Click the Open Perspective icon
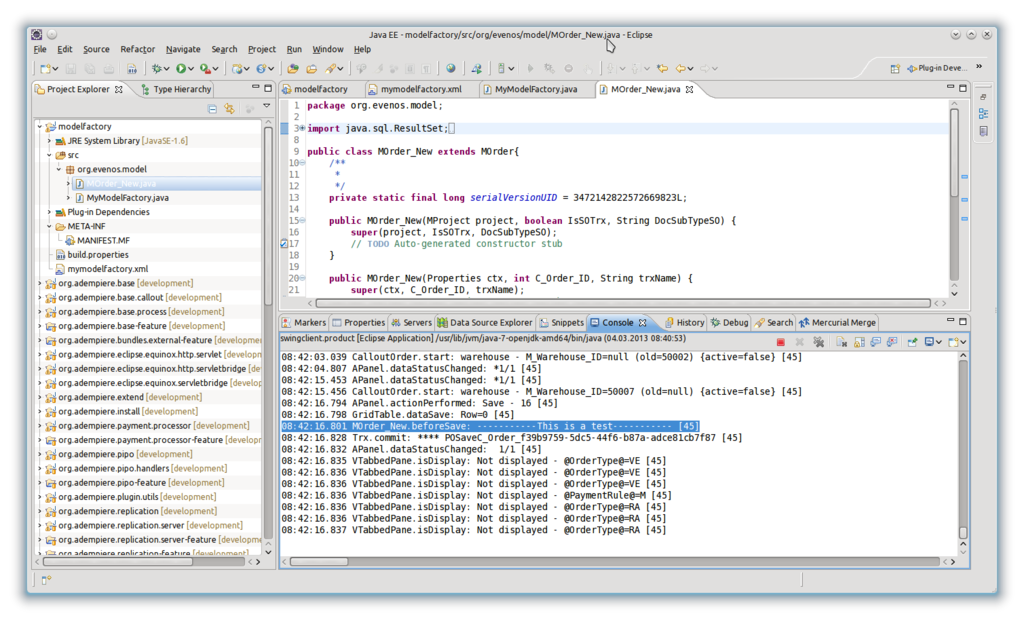 [x=896, y=69]
